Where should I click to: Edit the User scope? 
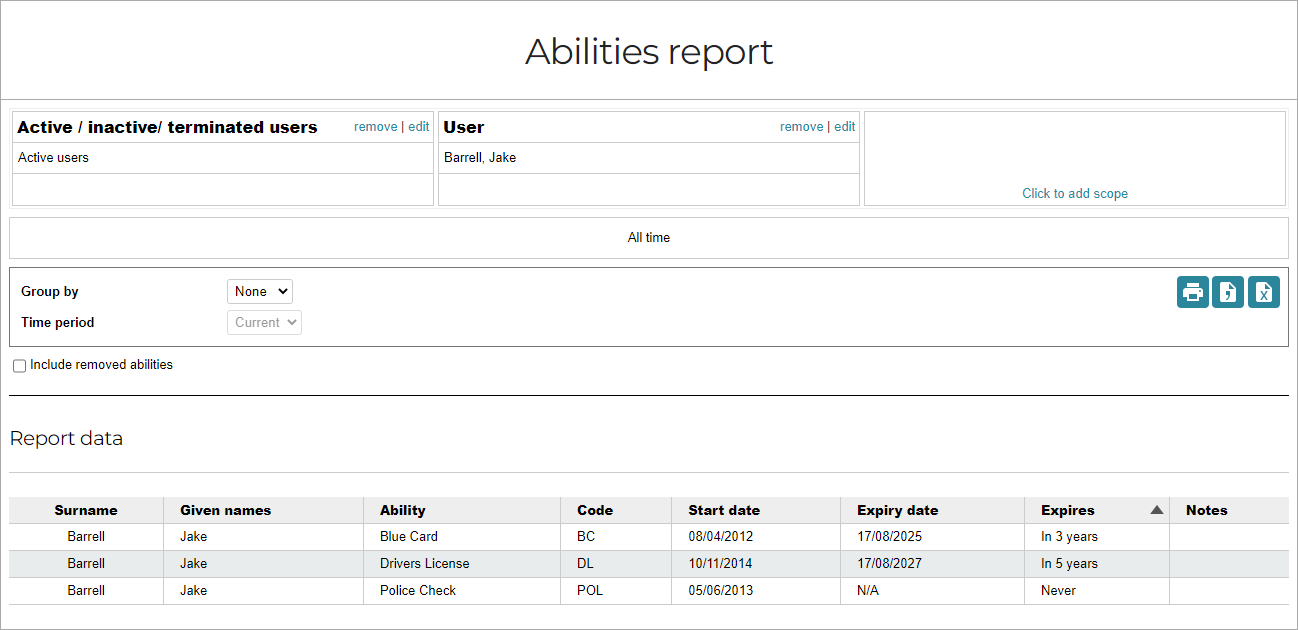pos(845,127)
